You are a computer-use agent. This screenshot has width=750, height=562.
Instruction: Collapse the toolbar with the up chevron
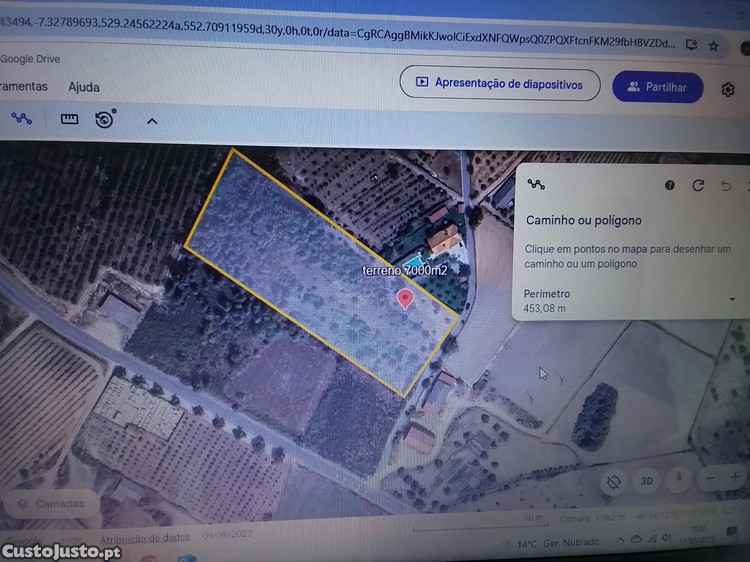[x=152, y=121]
